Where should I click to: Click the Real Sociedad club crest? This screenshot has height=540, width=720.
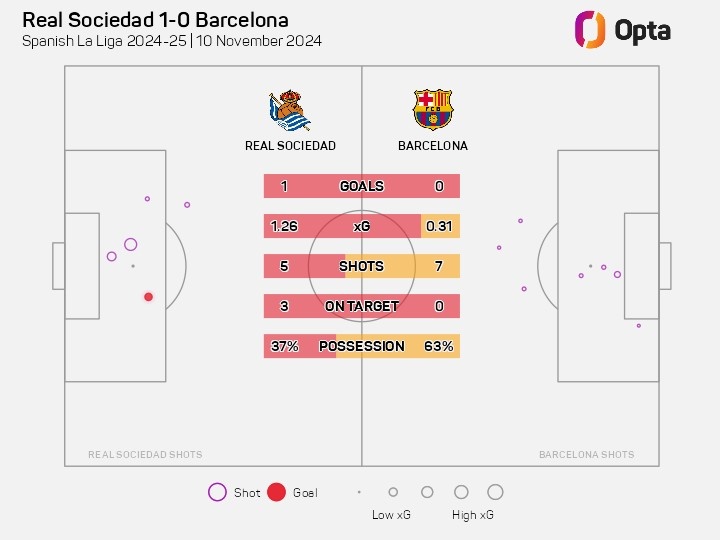point(289,110)
